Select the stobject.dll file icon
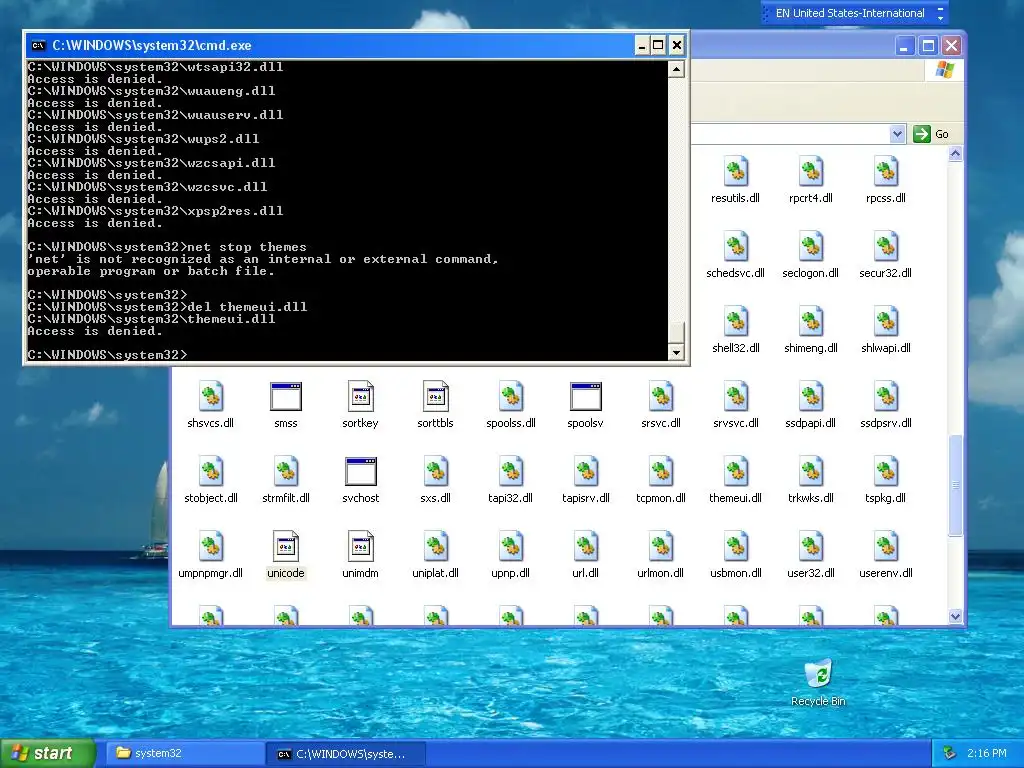This screenshot has height=768, width=1024. click(210, 472)
